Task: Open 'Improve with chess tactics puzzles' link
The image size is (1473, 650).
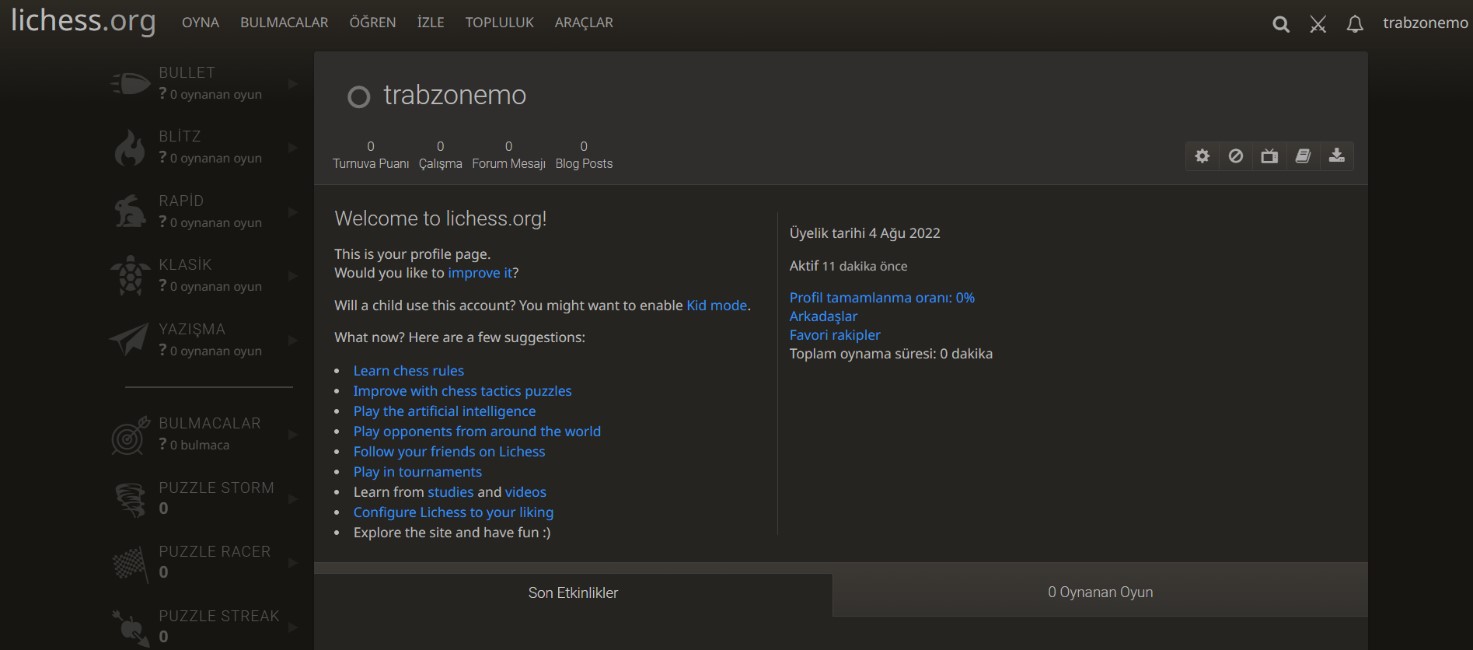Action: 462,391
